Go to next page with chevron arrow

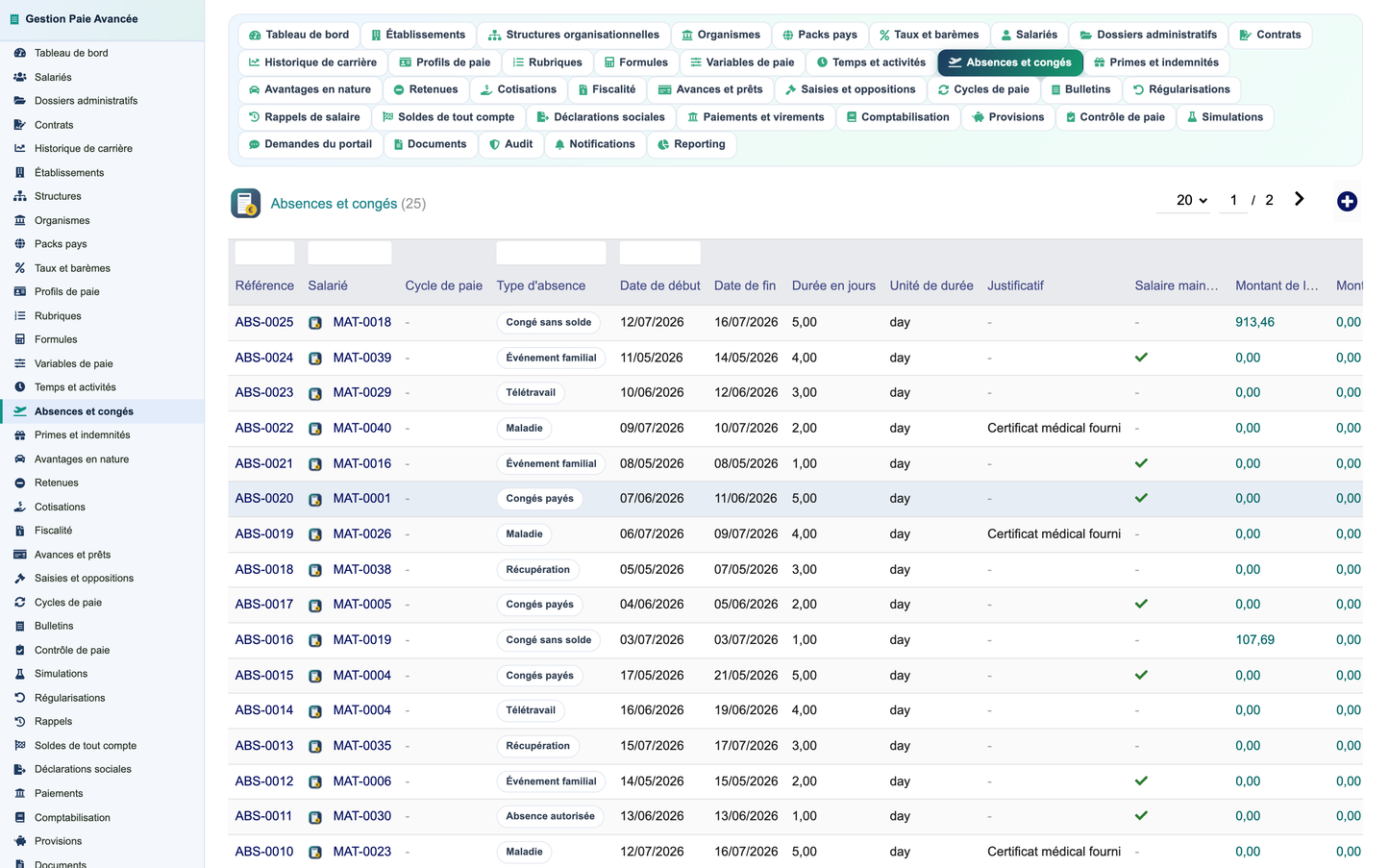1299,199
